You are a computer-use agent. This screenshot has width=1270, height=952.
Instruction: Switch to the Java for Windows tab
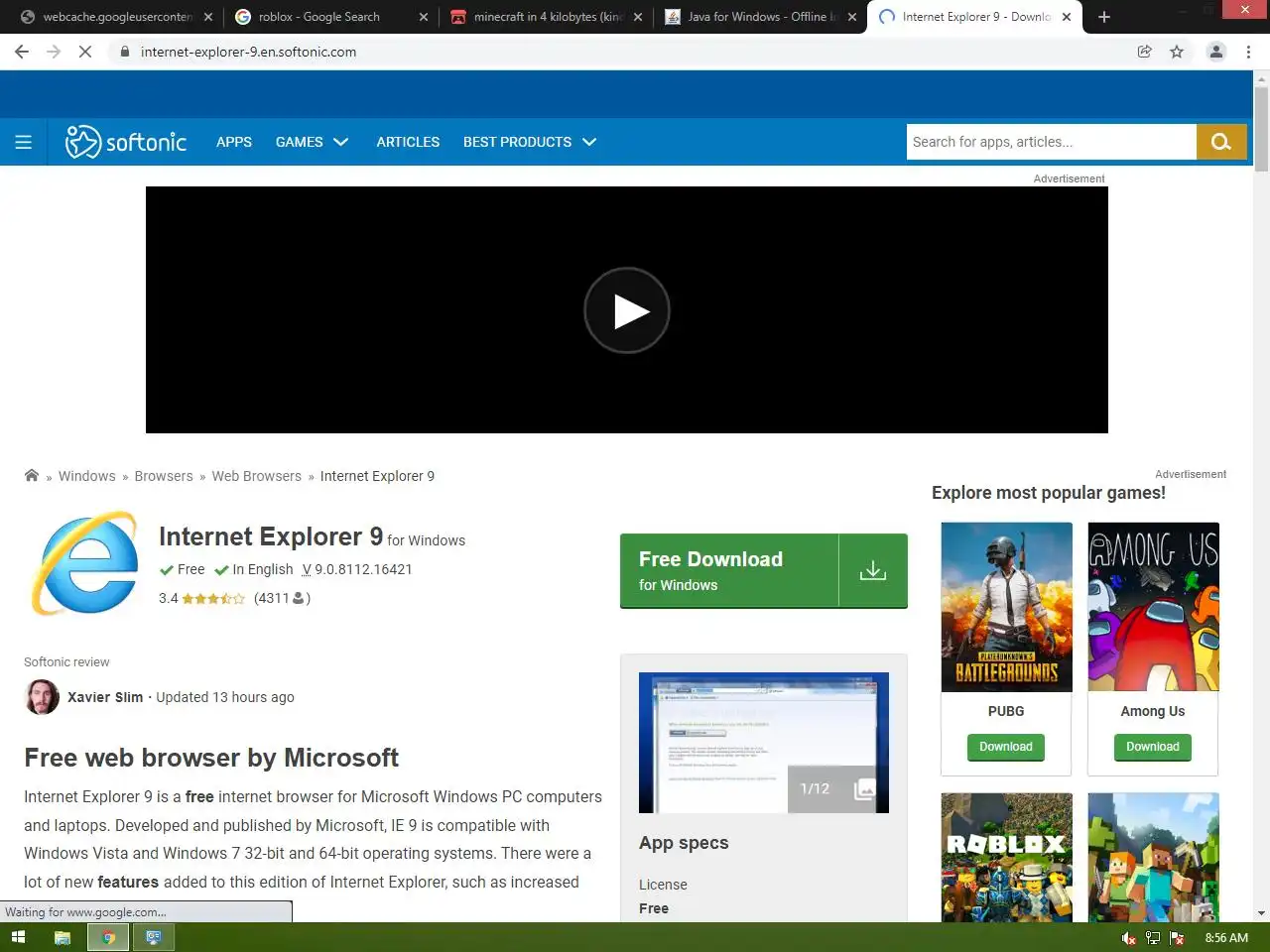pos(761,17)
